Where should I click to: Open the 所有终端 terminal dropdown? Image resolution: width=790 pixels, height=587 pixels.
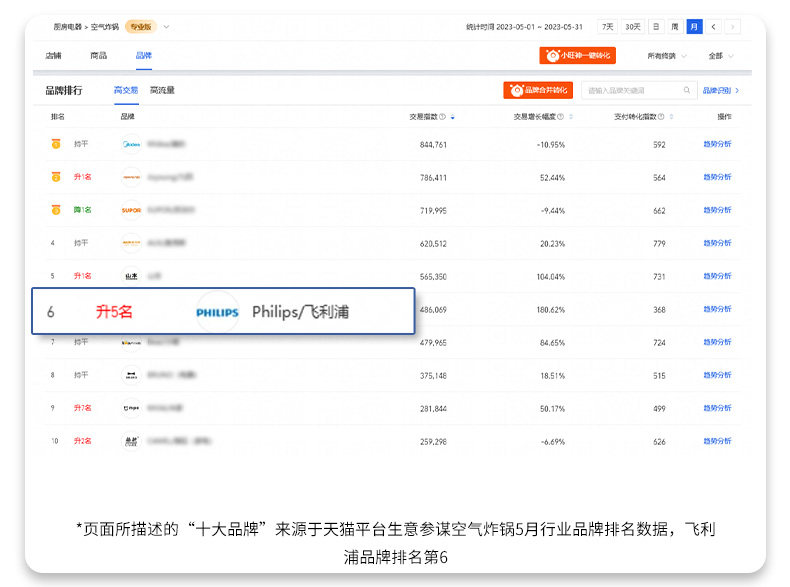667,56
